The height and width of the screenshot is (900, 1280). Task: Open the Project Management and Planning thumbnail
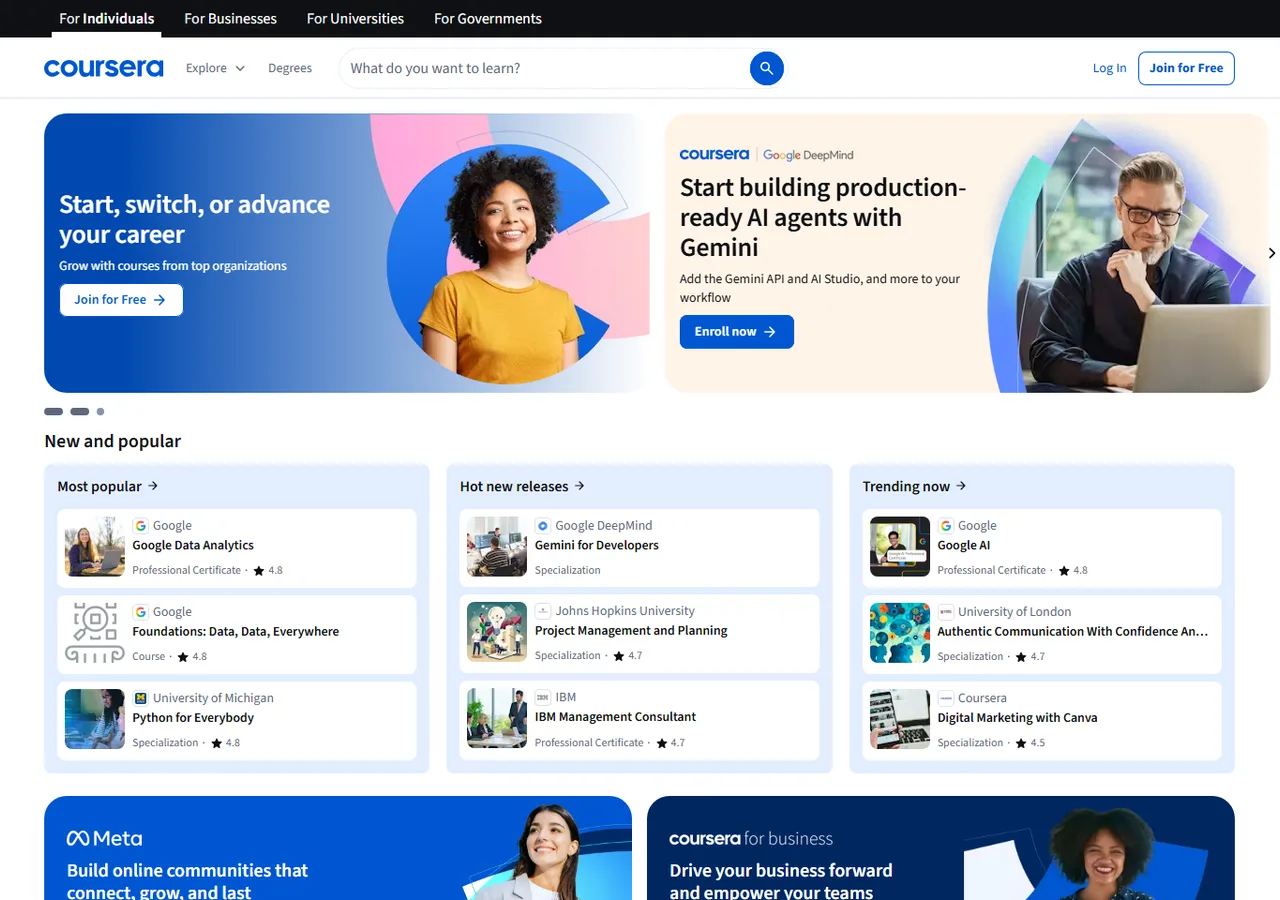497,632
